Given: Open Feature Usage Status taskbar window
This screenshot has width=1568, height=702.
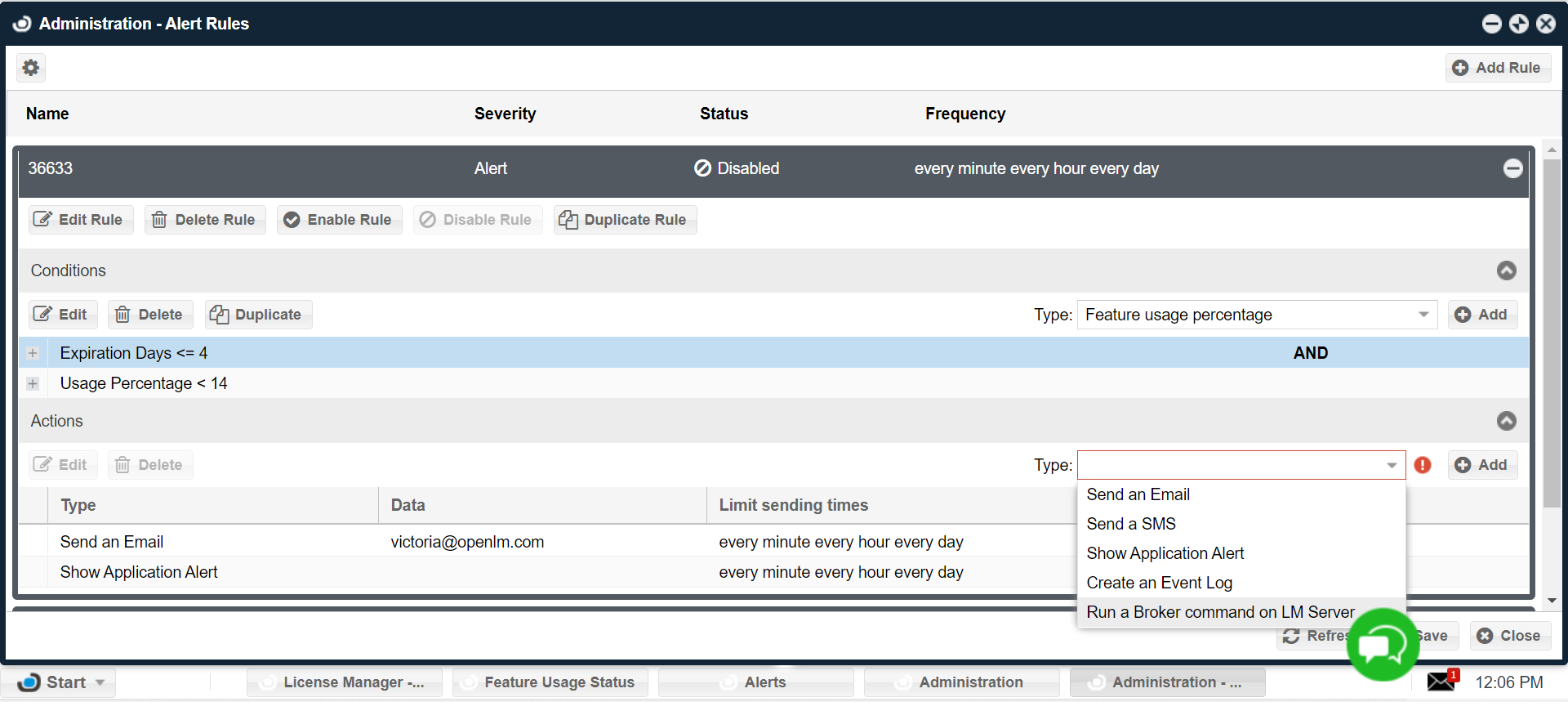Looking at the screenshot, I should (x=550, y=682).
